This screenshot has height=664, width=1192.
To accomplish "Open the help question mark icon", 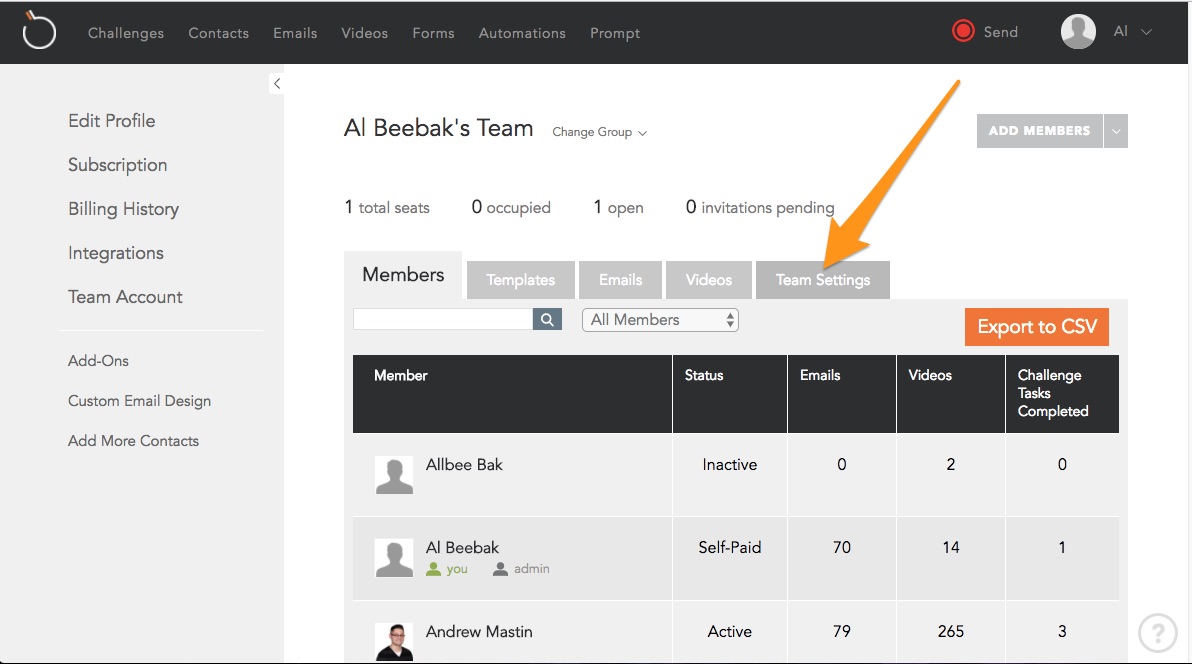I will pos(1158,632).
